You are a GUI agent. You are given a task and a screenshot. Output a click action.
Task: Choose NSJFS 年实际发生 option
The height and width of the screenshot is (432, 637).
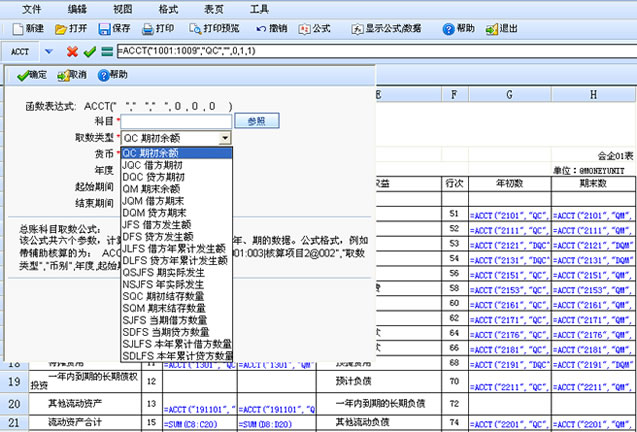[x=177, y=284]
